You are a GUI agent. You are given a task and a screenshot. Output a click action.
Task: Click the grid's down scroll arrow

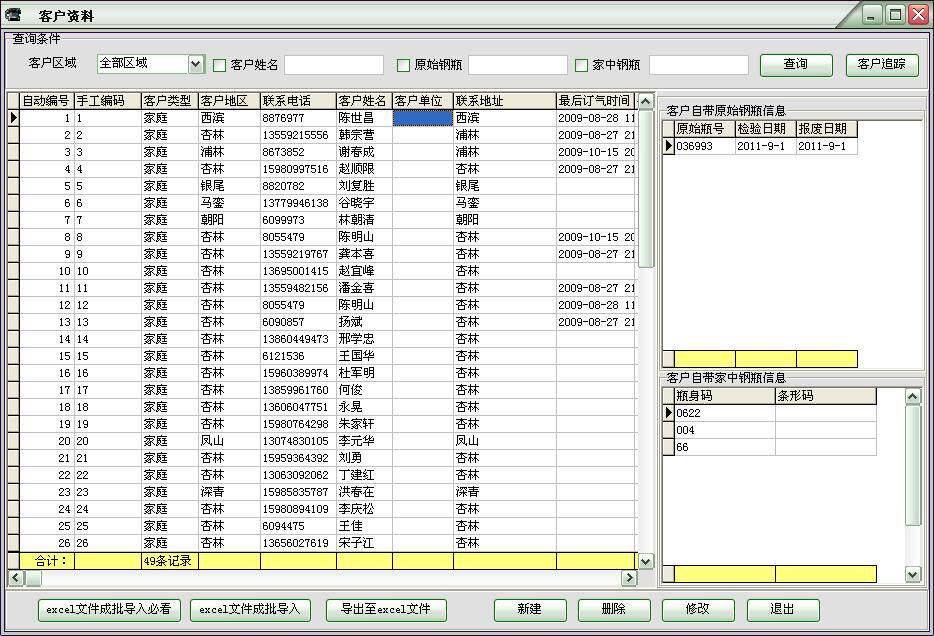[x=645, y=561]
